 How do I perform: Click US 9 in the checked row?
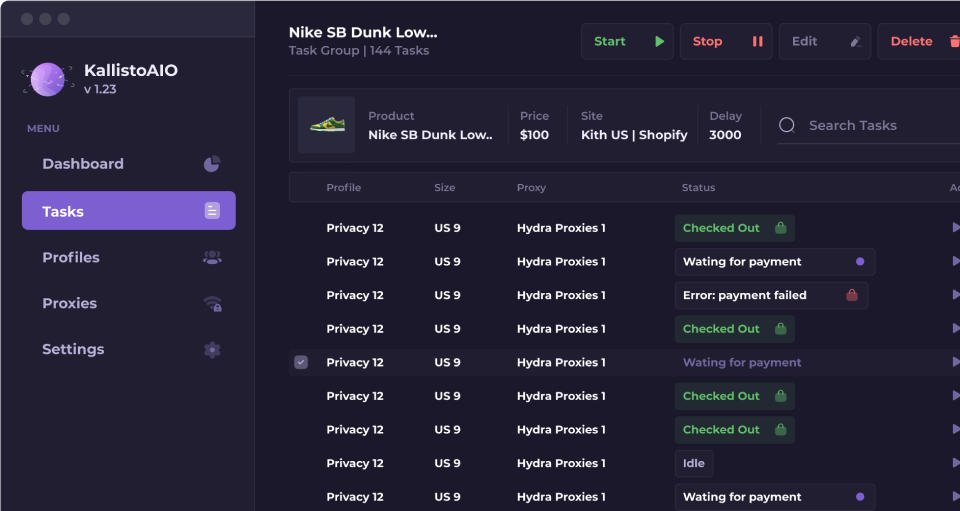click(x=448, y=362)
